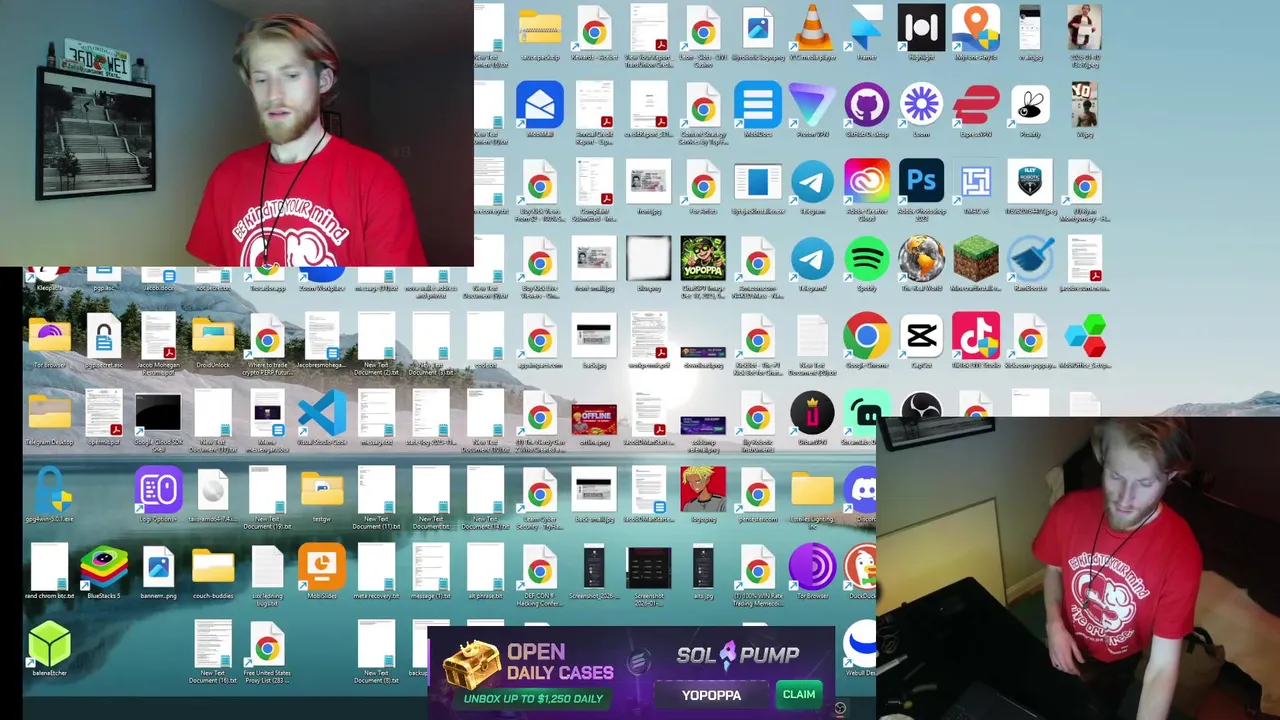Viewport: 1280px width, 720px height.
Task: Launch the Proton VPN shortcut
Action: 812,105
